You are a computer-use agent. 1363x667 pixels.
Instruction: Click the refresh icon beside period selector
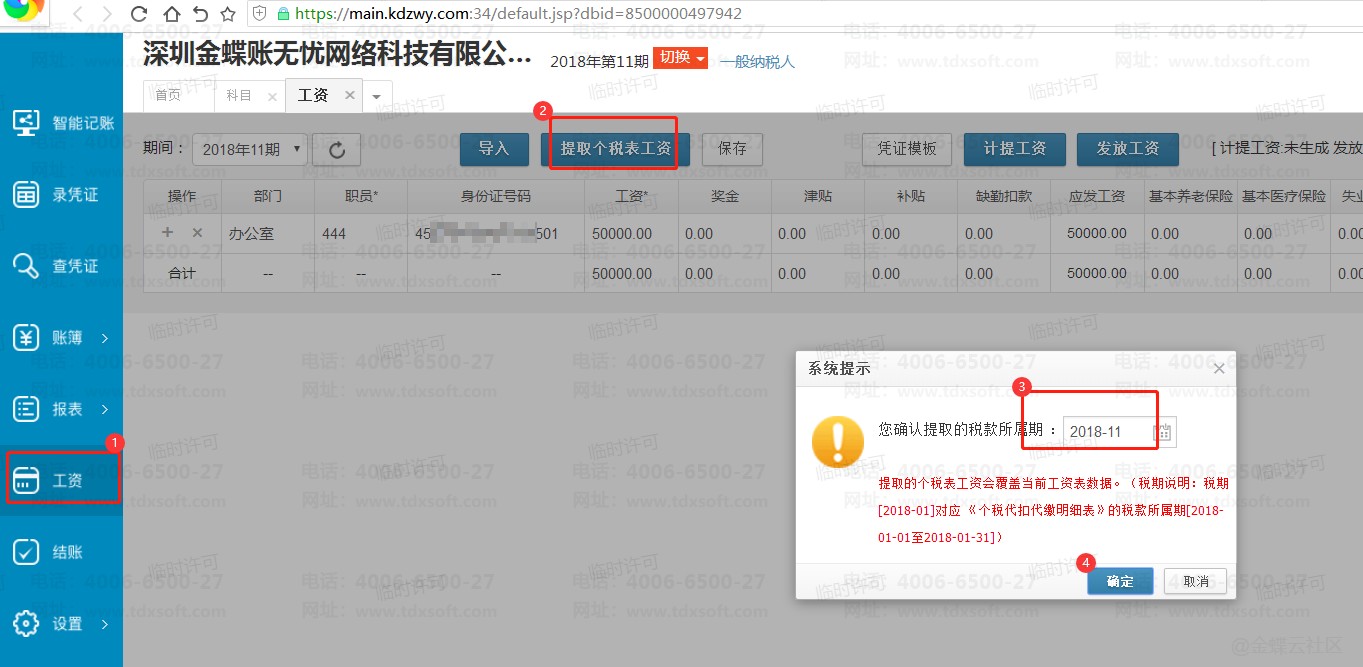point(337,150)
